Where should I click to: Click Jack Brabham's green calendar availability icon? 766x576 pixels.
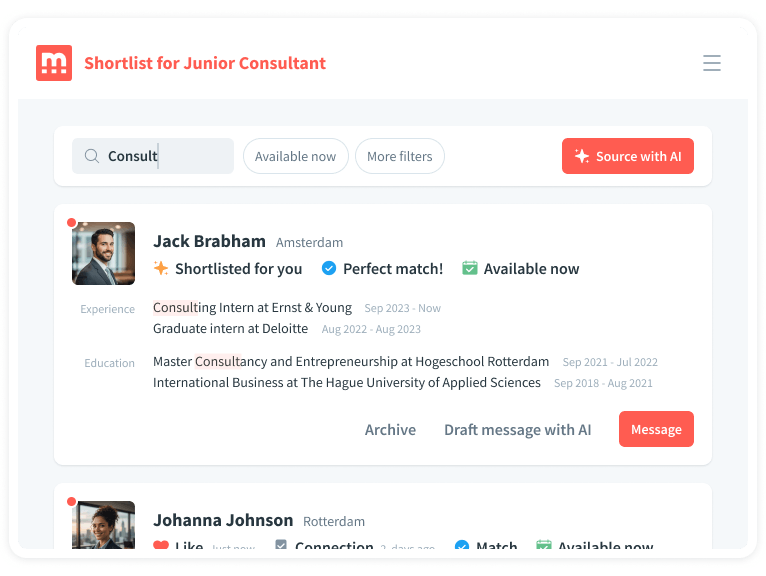click(x=470, y=268)
